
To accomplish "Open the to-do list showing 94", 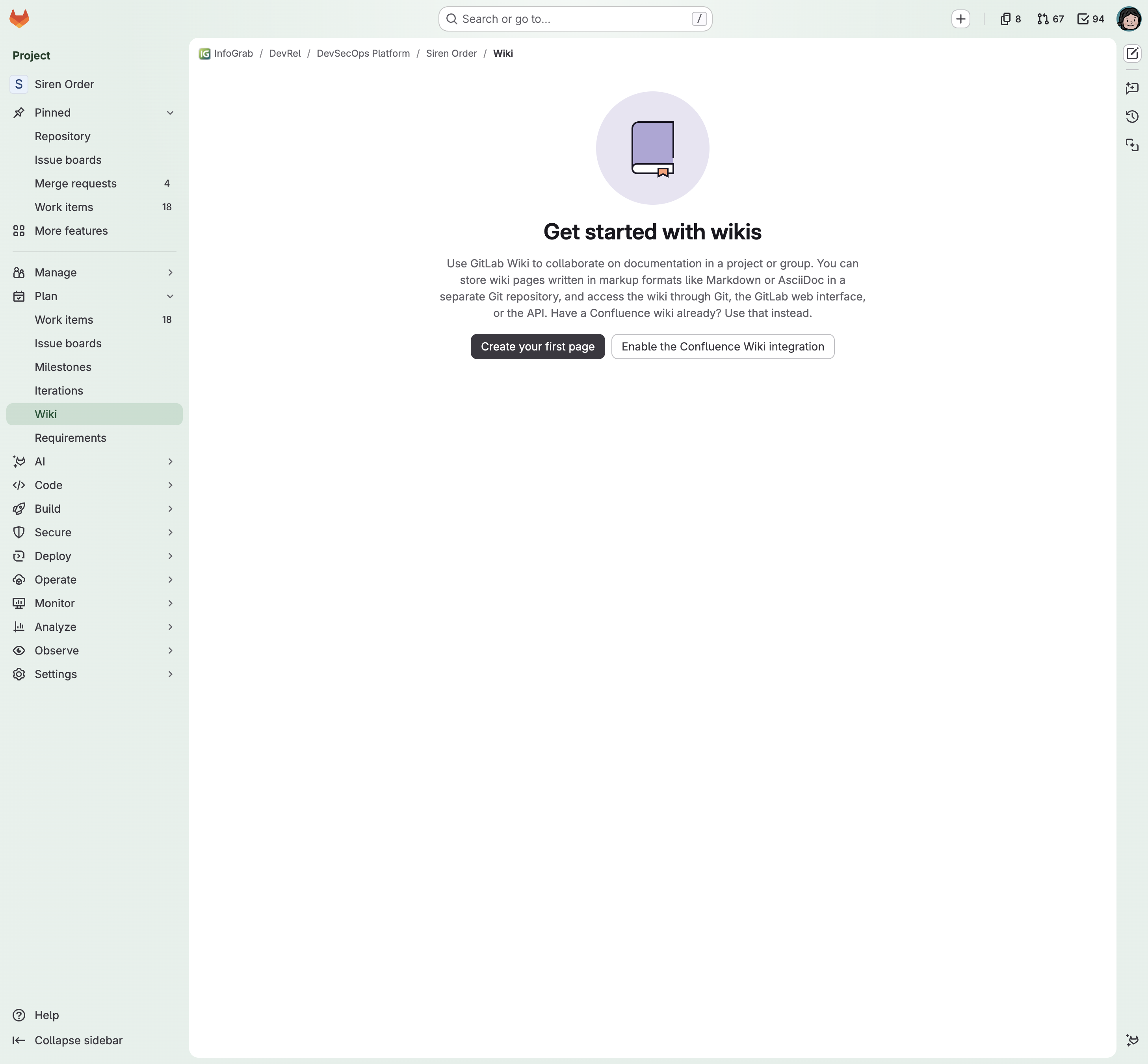I will (1090, 19).
